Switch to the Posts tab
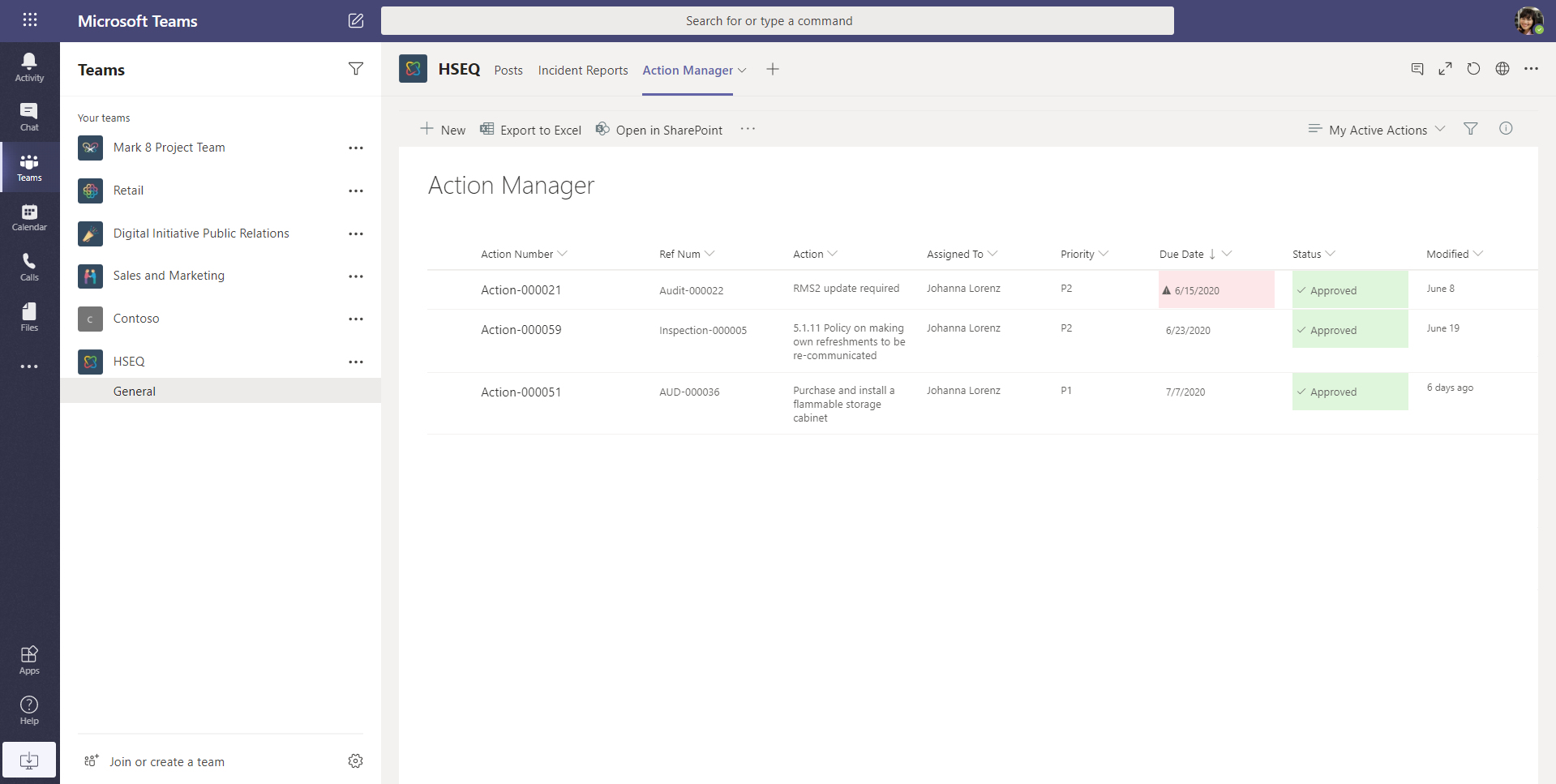Viewport: 1556px width, 784px height. pyautogui.click(x=508, y=71)
